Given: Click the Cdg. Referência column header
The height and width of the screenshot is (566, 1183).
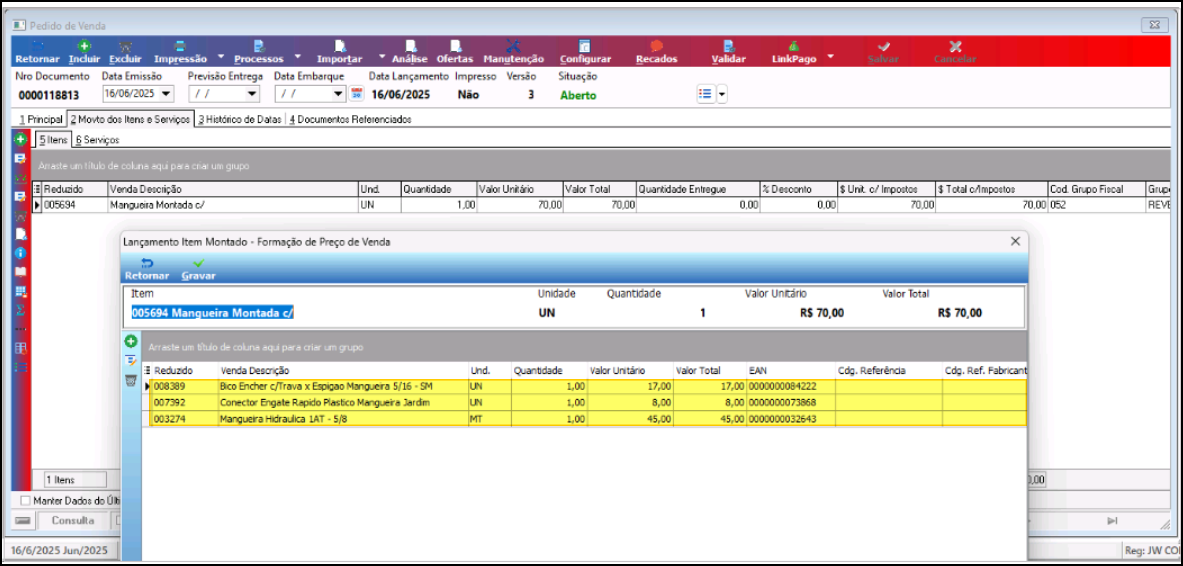Looking at the screenshot, I should pyautogui.click(x=889, y=371).
